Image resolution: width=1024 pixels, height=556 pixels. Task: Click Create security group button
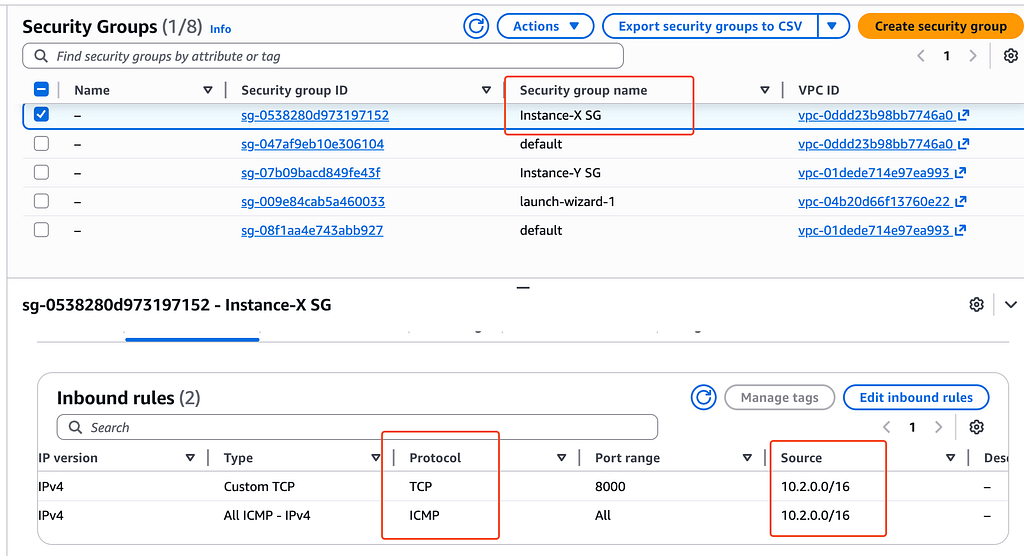pyautogui.click(x=940, y=26)
